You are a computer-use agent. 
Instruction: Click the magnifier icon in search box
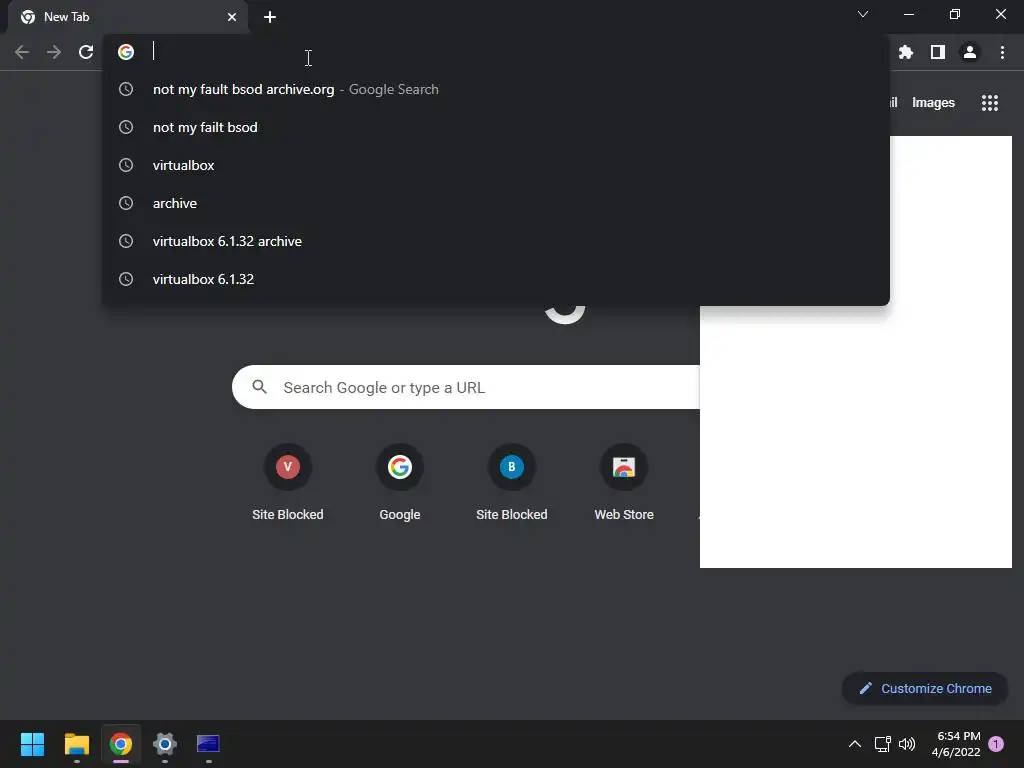(259, 387)
